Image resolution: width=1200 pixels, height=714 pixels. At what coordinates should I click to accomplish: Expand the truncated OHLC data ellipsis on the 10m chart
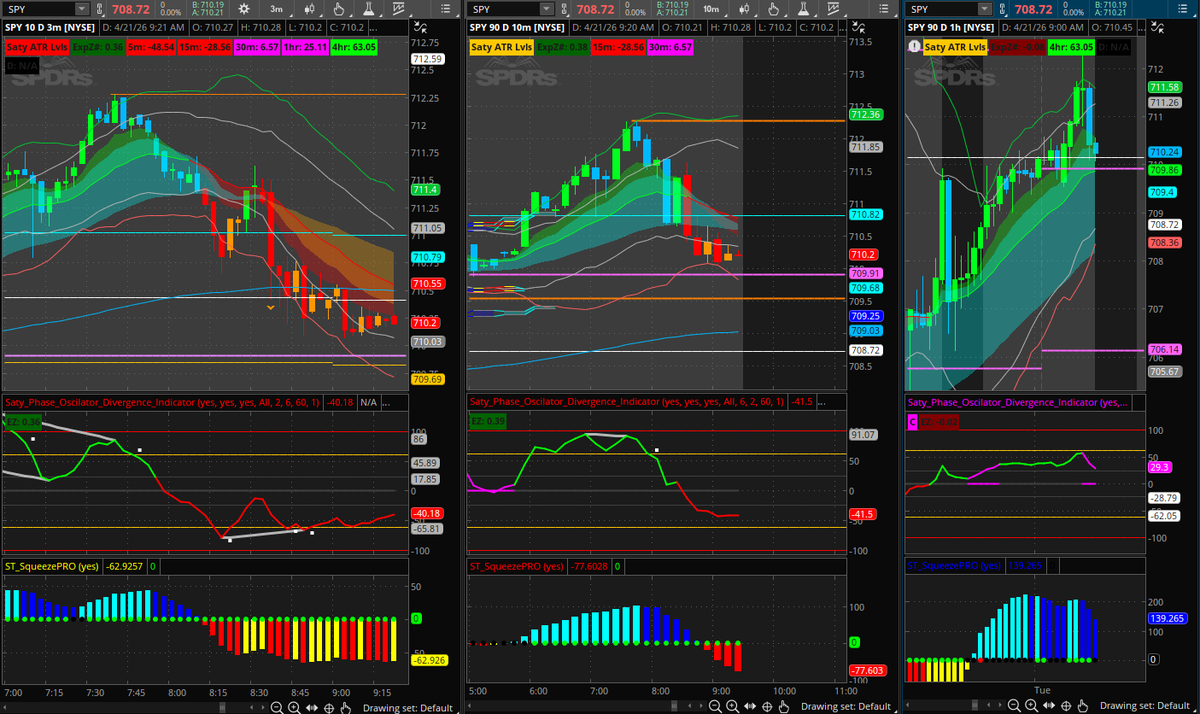click(841, 28)
